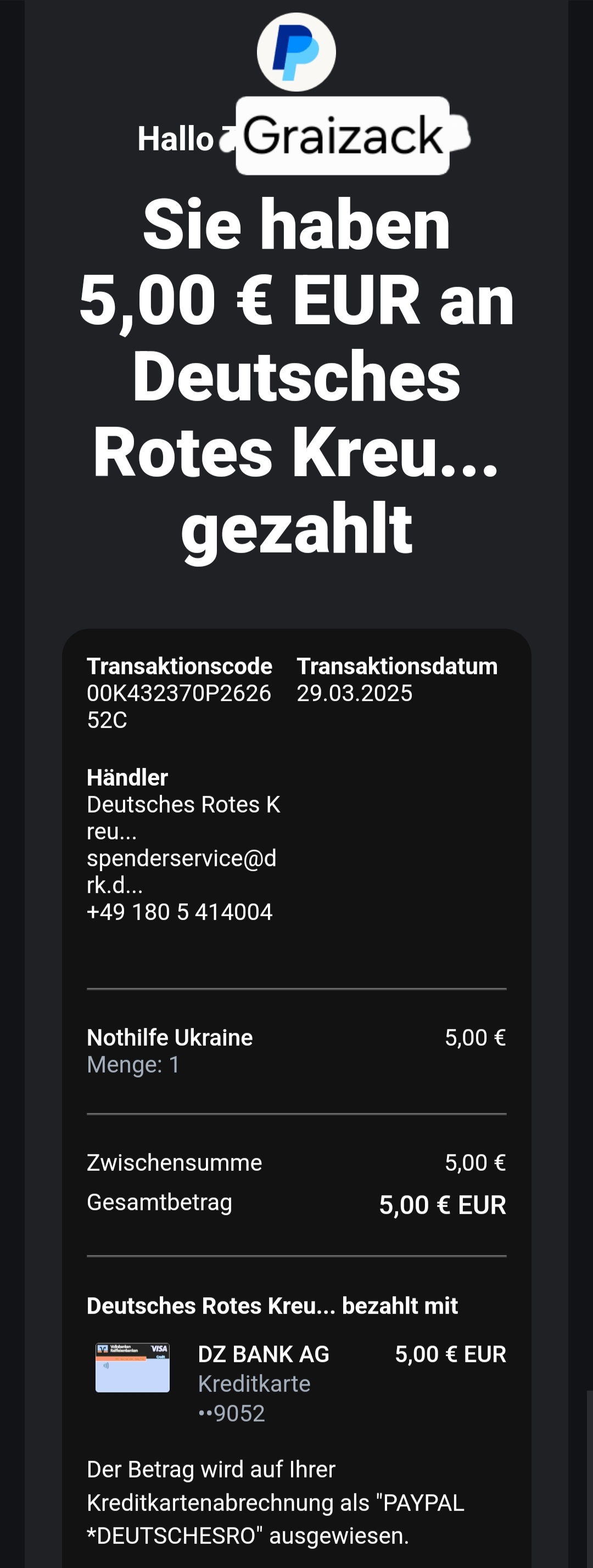The width and height of the screenshot is (593, 1568).
Task: Click the PayPal logo at top
Action: point(296,52)
